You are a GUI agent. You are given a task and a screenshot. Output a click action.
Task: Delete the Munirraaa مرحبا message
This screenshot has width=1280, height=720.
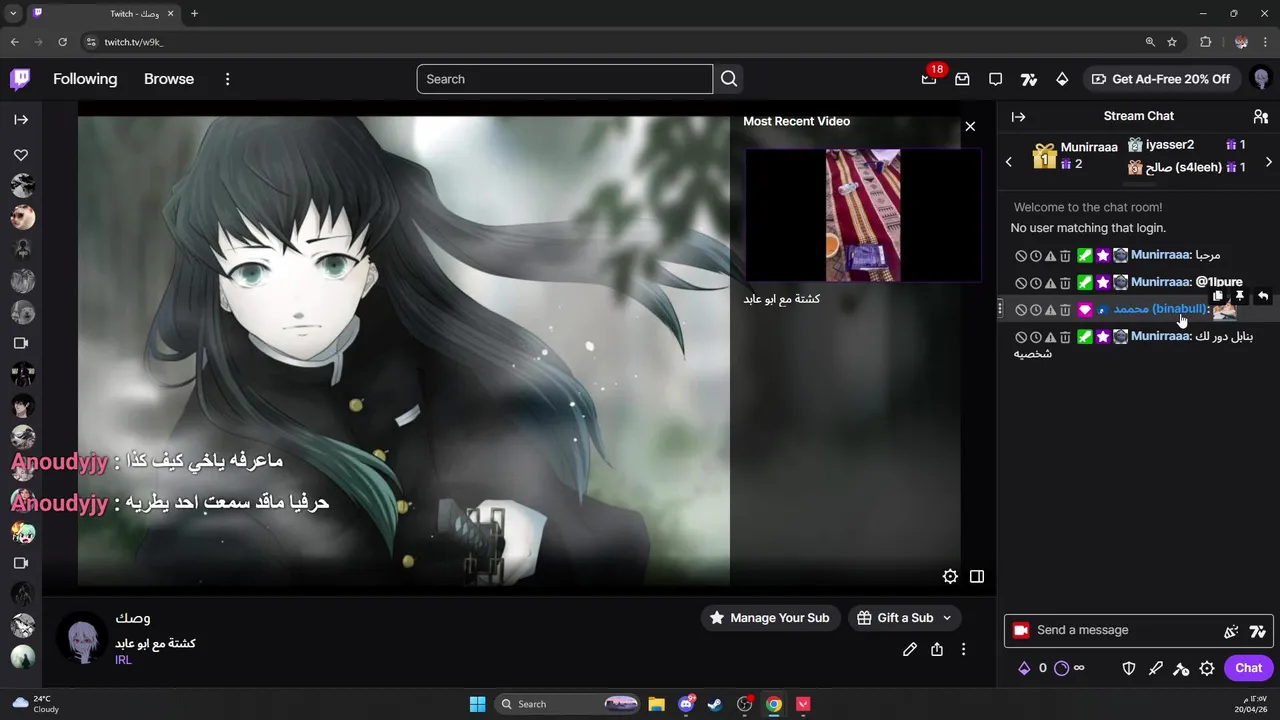point(1065,256)
